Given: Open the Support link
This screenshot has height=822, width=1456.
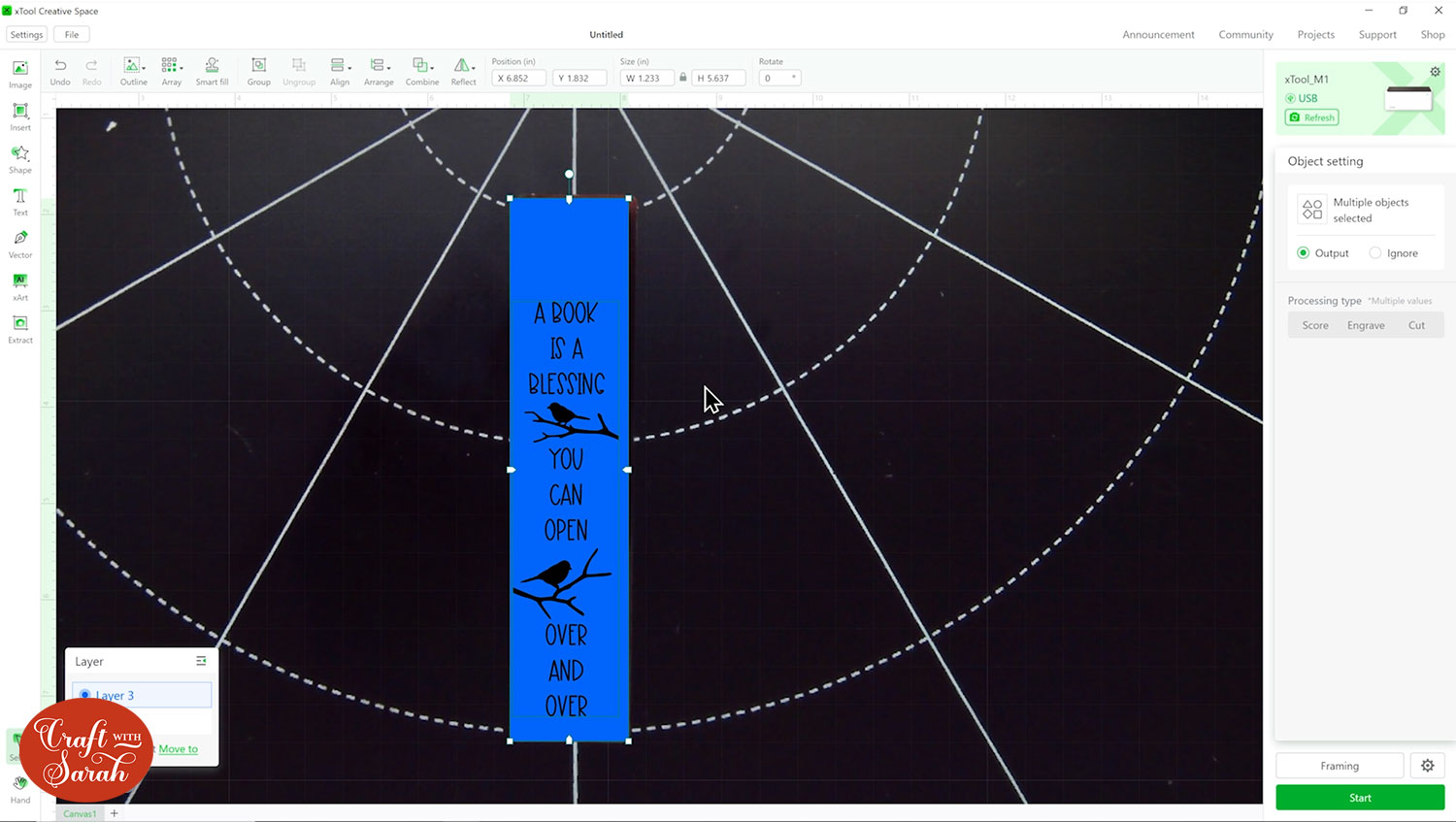Looking at the screenshot, I should [x=1377, y=34].
